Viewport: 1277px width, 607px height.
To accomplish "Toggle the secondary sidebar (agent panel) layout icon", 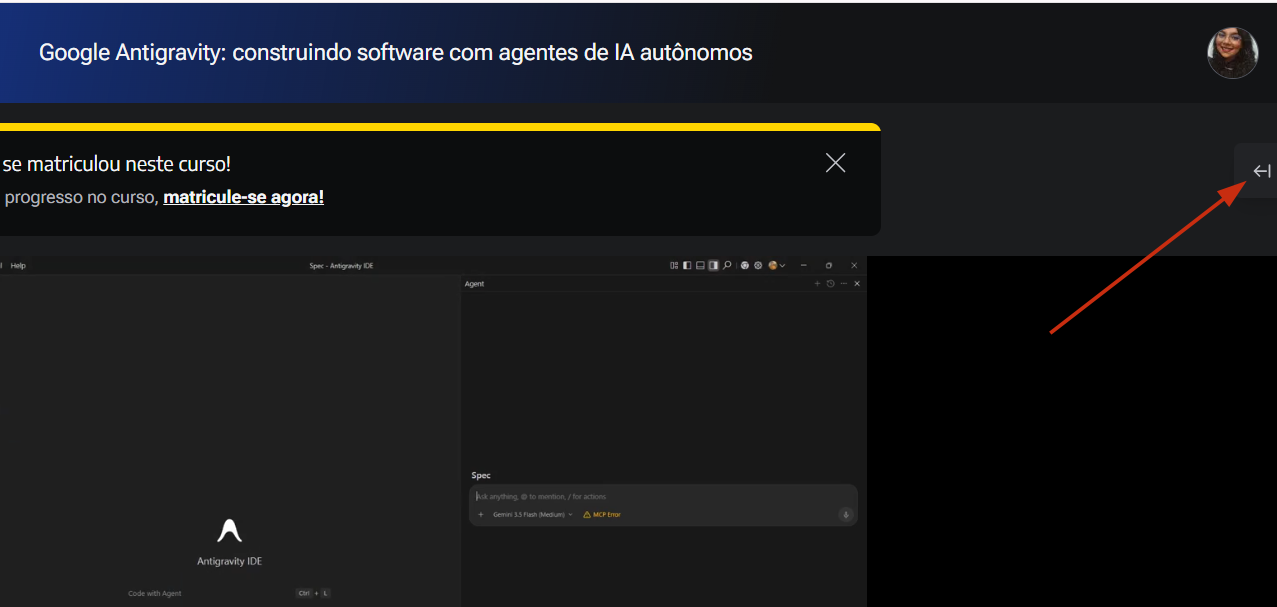I will pyautogui.click(x=713, y=265).
